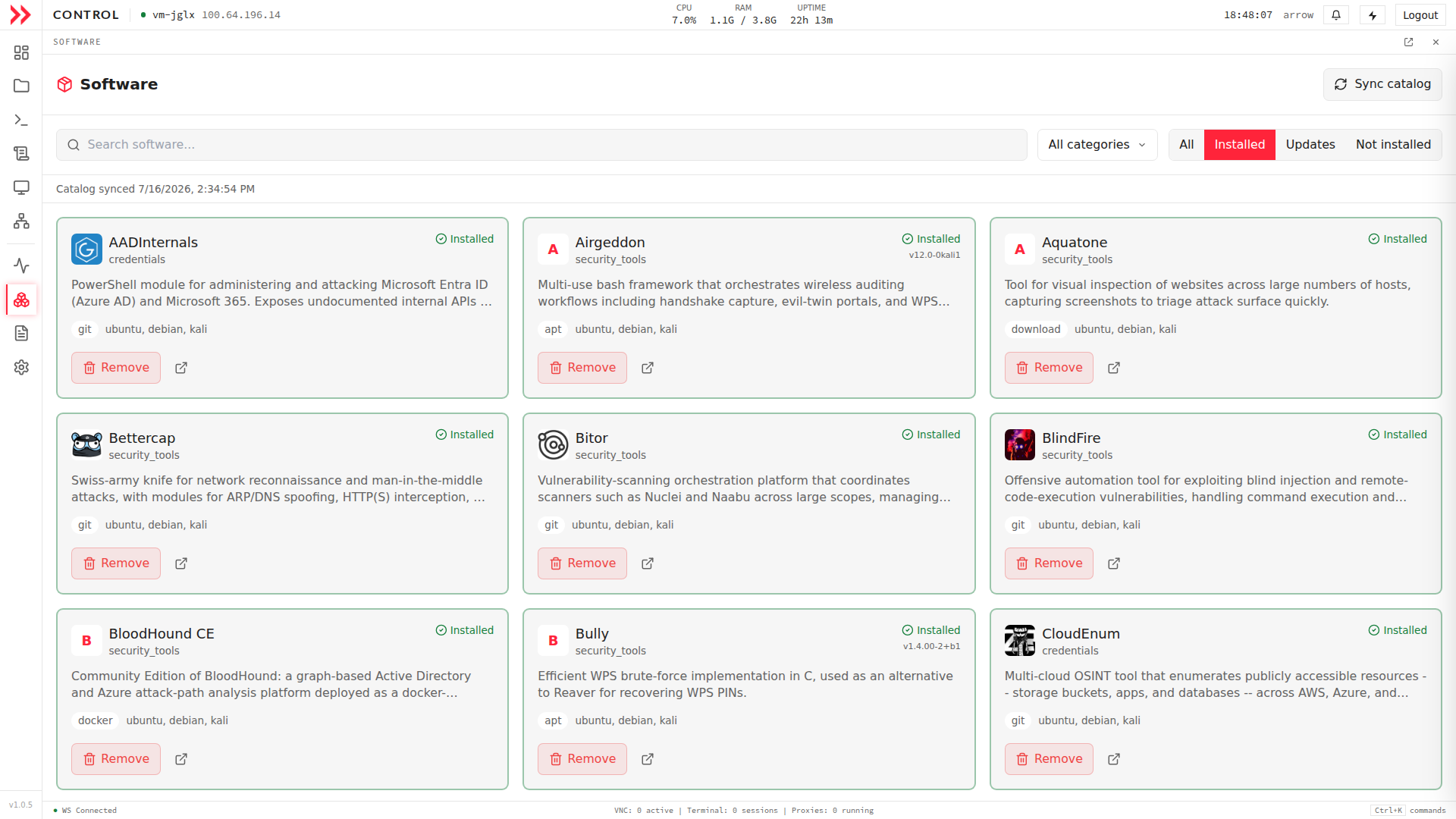Screen dimensions: 1456x819
Task: Open Bettercap external link icon
Action: (181, 563)
